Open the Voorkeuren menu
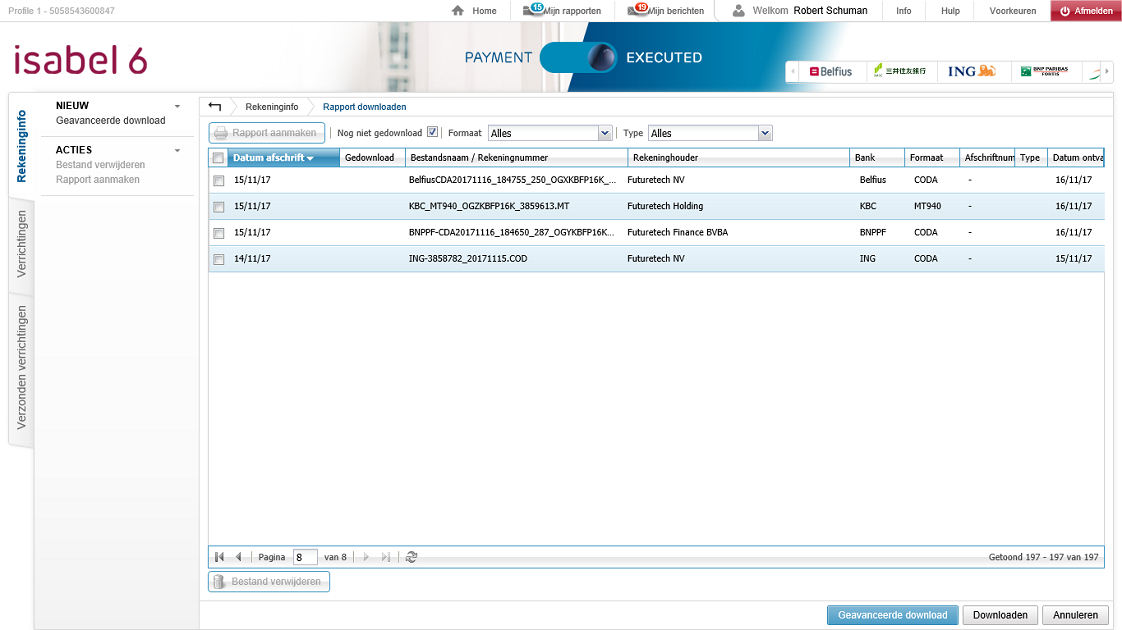Screen dimensions: 1122x630 click(1012, 11)
